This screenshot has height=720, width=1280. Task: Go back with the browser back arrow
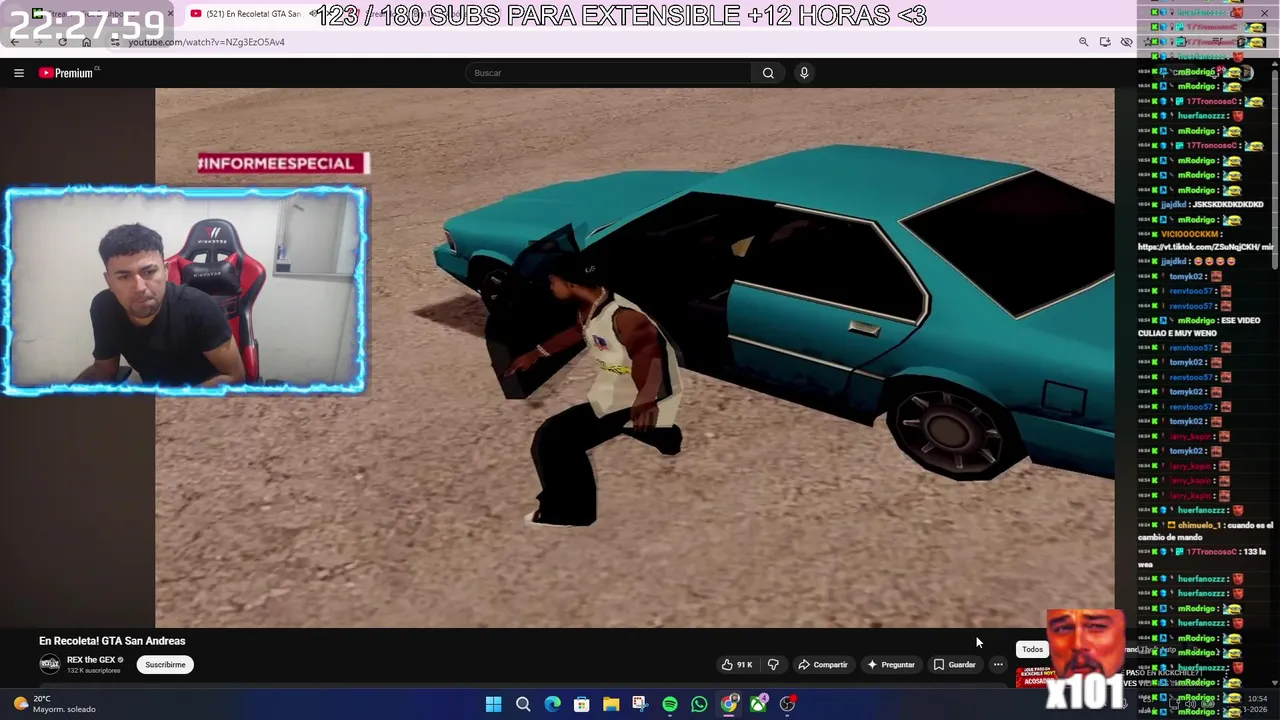click(x=14, y=42)
